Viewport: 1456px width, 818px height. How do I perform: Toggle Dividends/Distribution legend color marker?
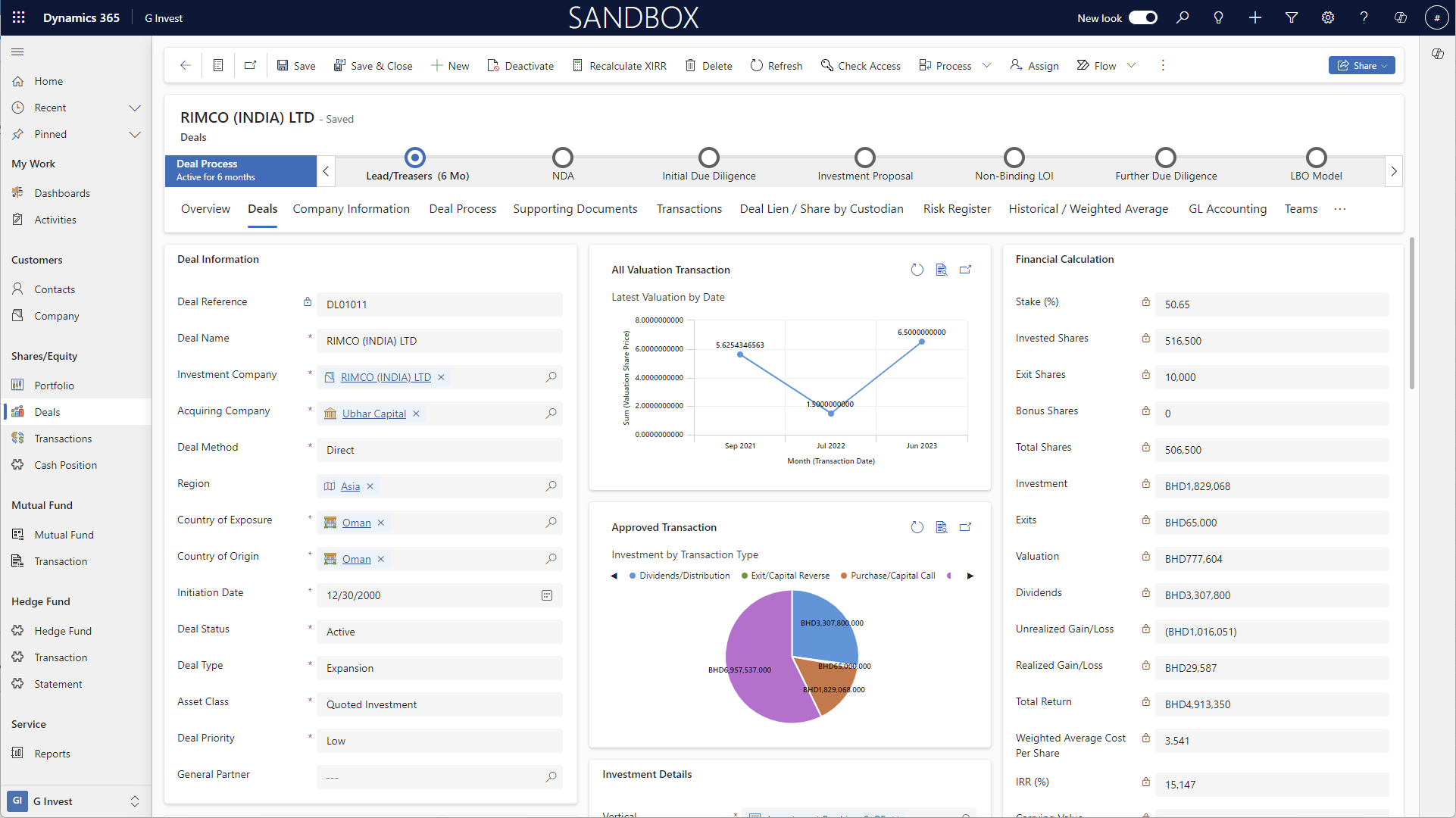(633, 576)
